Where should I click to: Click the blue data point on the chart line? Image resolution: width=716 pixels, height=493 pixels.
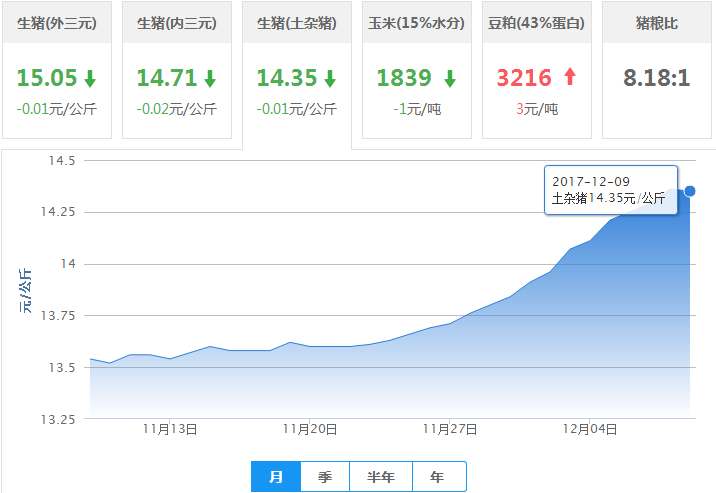(690, 191)
